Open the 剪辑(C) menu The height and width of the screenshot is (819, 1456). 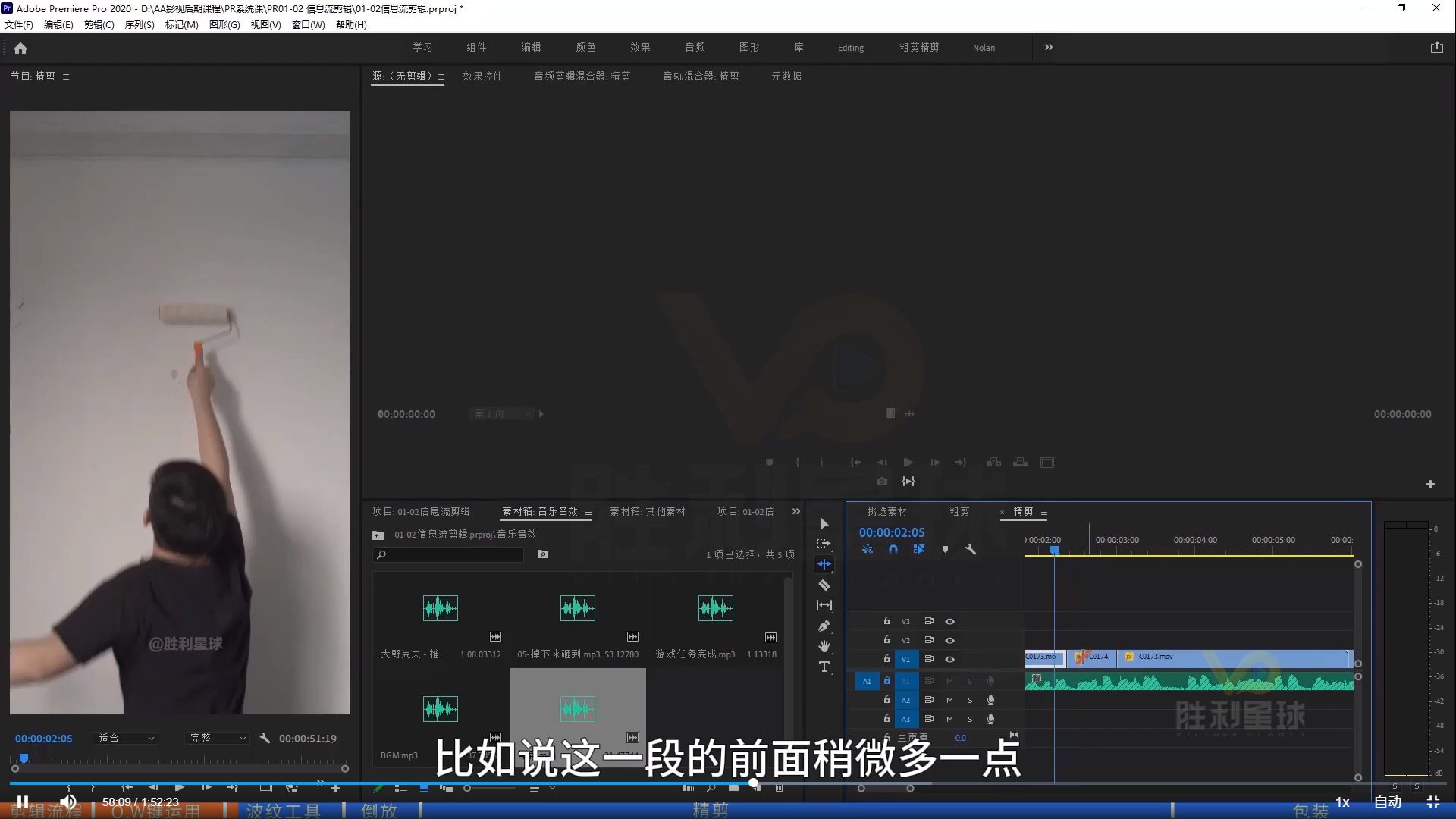coord(99,24)
